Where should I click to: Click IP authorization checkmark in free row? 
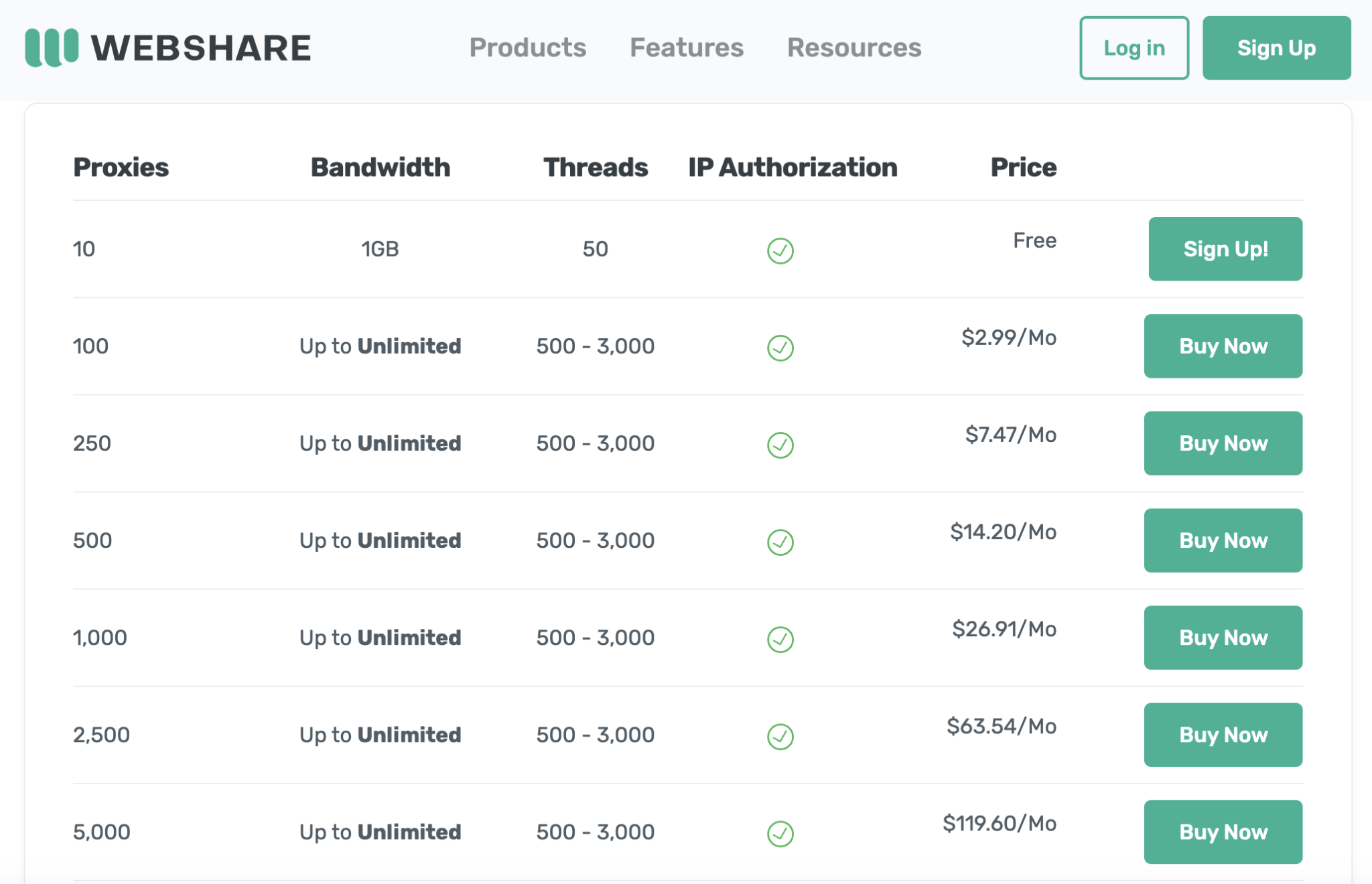point(780,250)
